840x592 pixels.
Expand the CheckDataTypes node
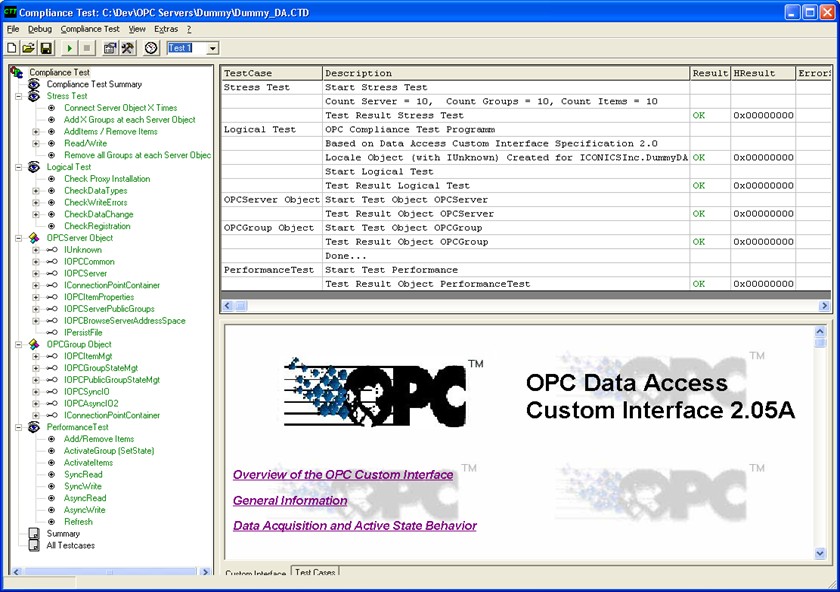(36, 191)
